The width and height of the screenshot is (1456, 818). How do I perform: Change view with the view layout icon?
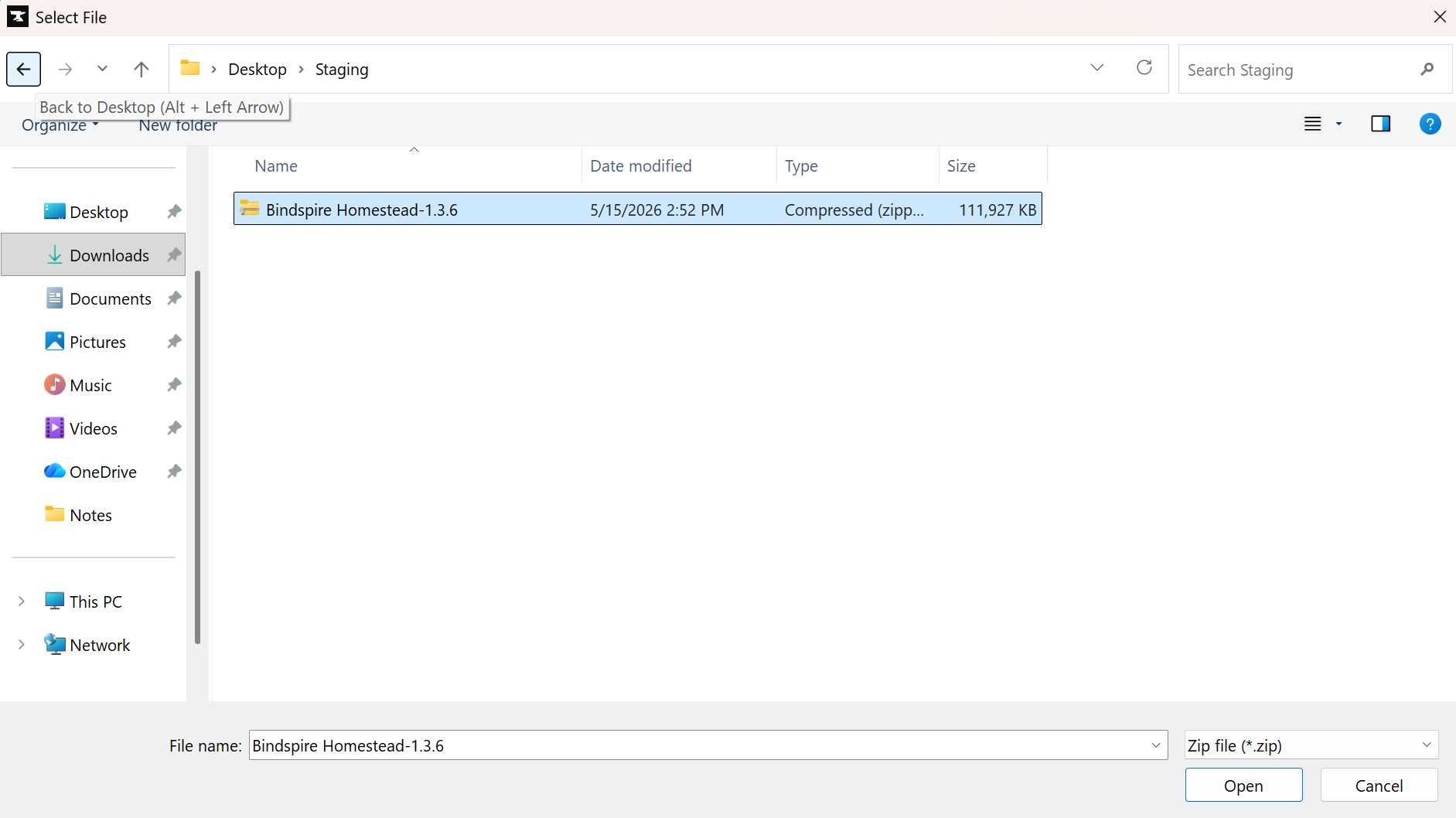tap(1313, 124)
